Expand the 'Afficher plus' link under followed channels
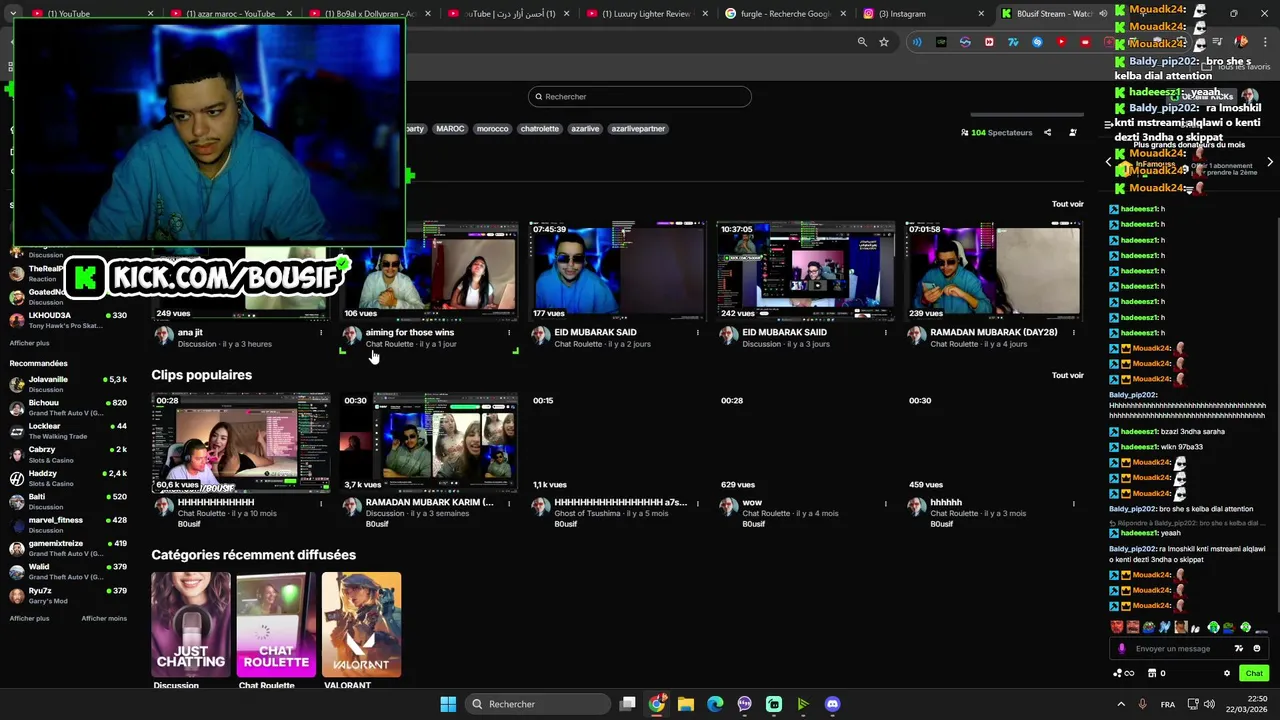 (29, 342)
